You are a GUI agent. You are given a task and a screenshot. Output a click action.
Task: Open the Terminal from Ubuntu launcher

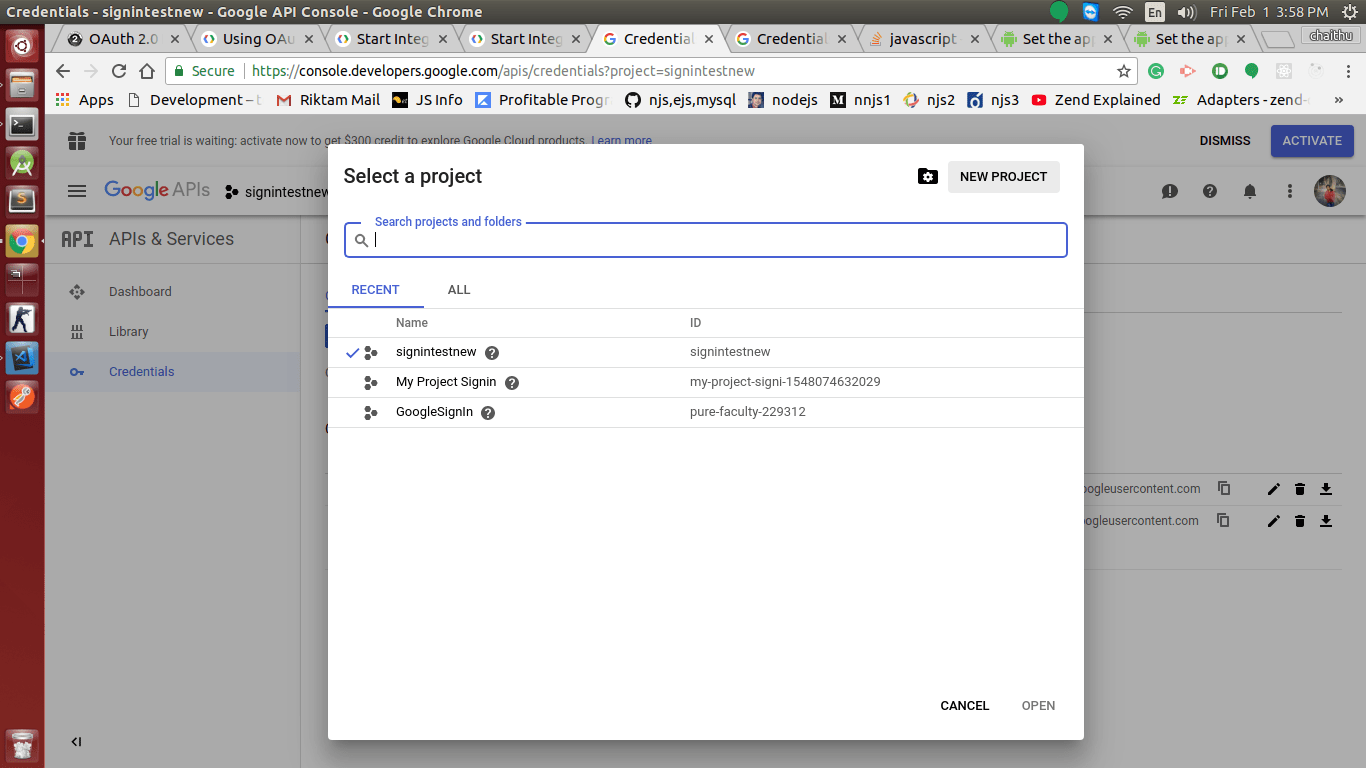[22, 125]
